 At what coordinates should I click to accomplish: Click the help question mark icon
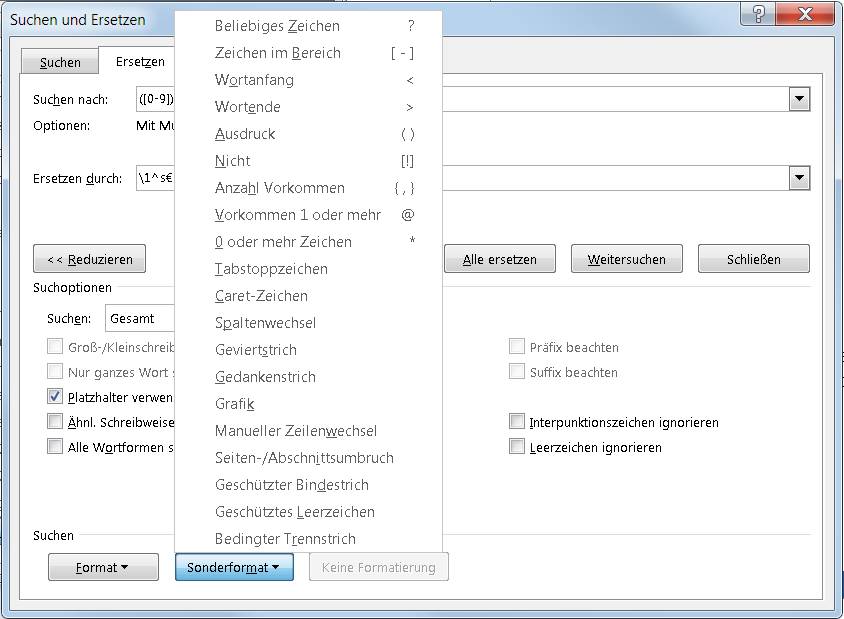[761, 17]
